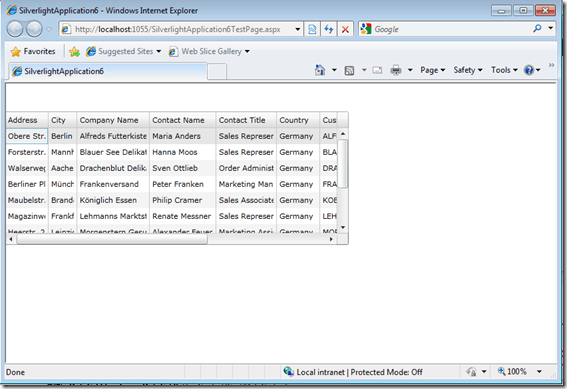The image size is (567, 389).
Task: Select the Blauer See Delikat cell
Action: pos(113,152)
